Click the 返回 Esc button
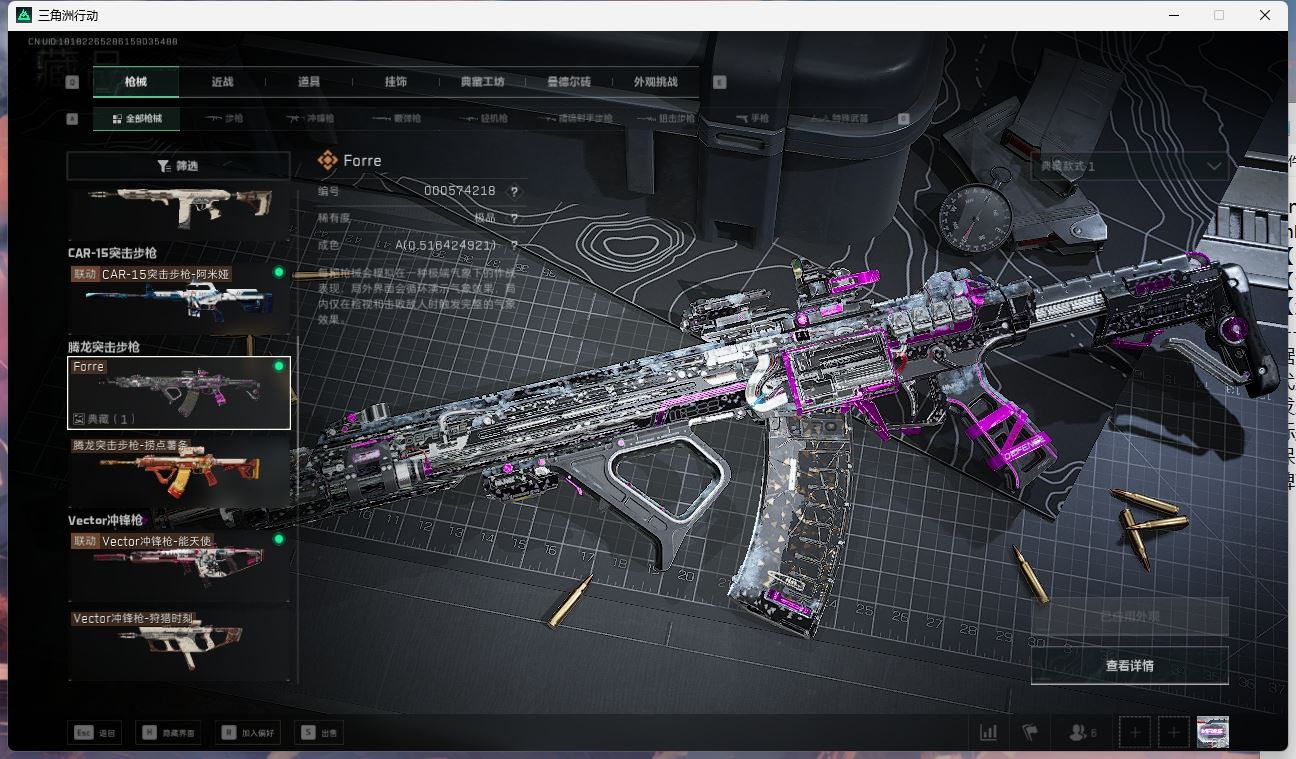The image size is (1296, 759). point(96,733)
